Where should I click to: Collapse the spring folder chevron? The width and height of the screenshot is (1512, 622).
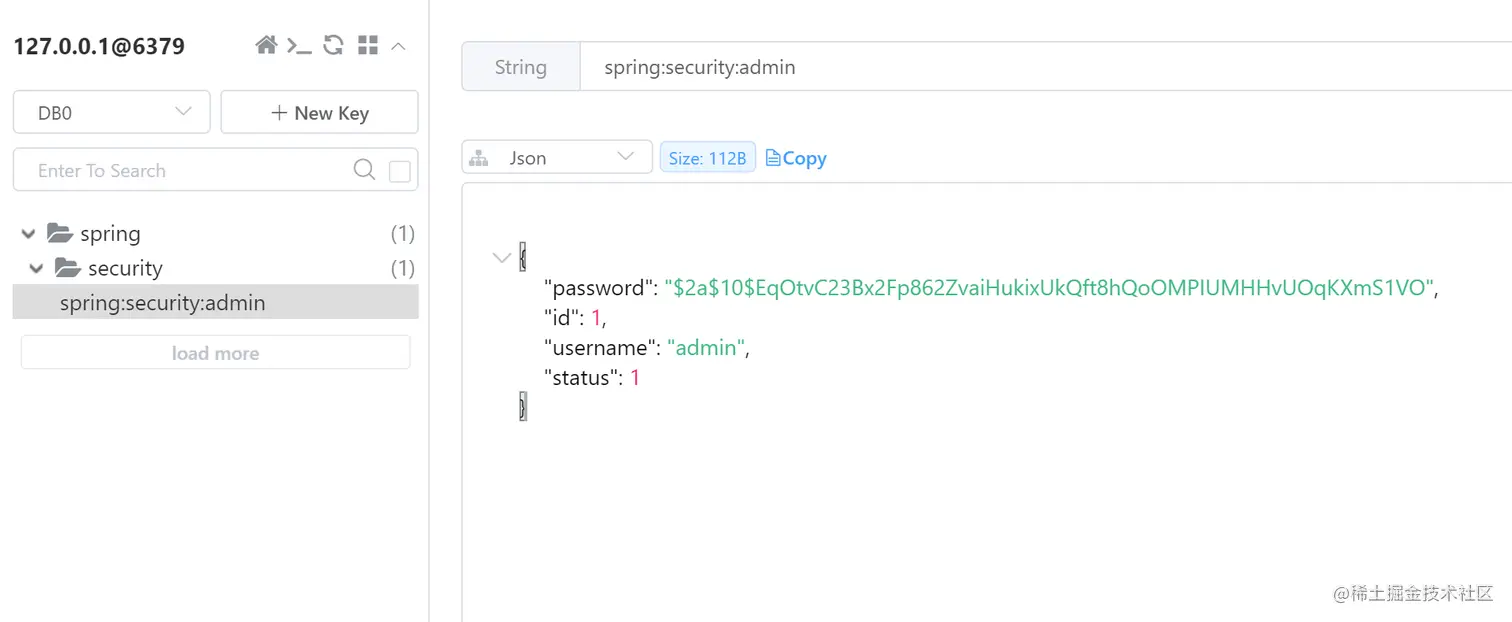tap(27, 234)
